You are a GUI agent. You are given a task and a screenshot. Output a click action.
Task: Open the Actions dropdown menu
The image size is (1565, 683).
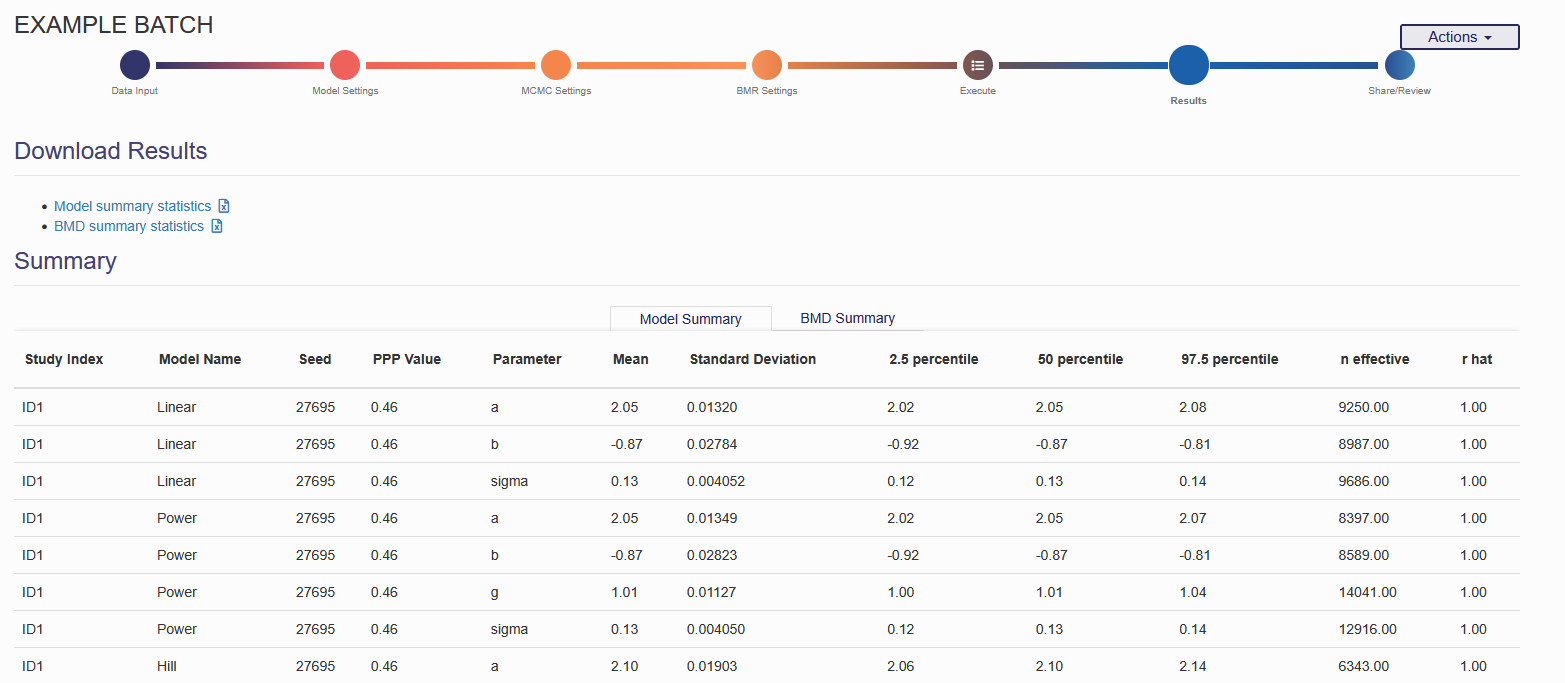[x=1459, y=37]
